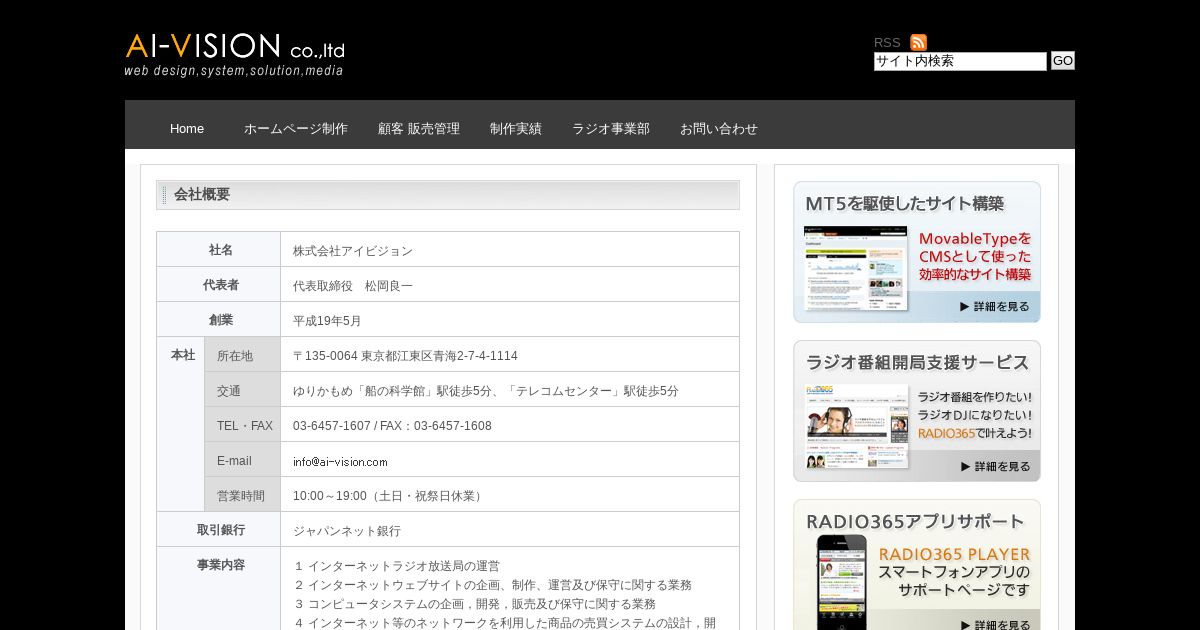Go to ホームページ制作 menu

pos(296,128)
